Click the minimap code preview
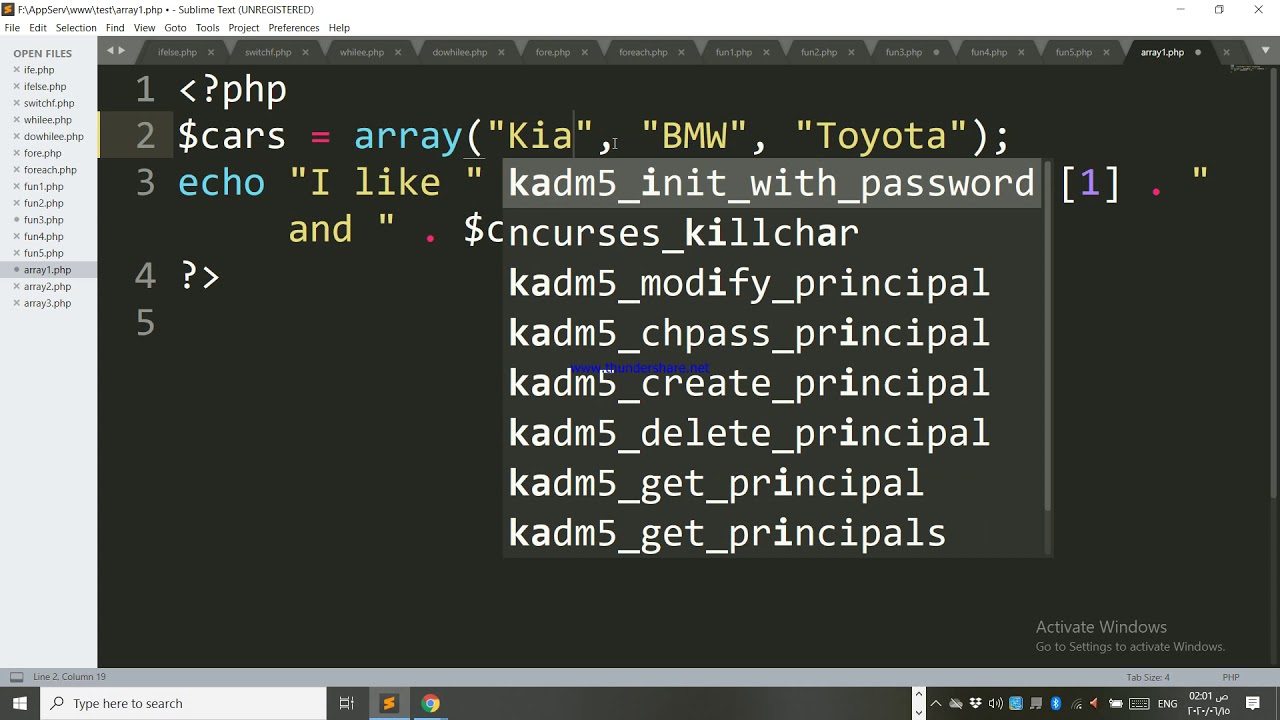 tap(1248, 69)
